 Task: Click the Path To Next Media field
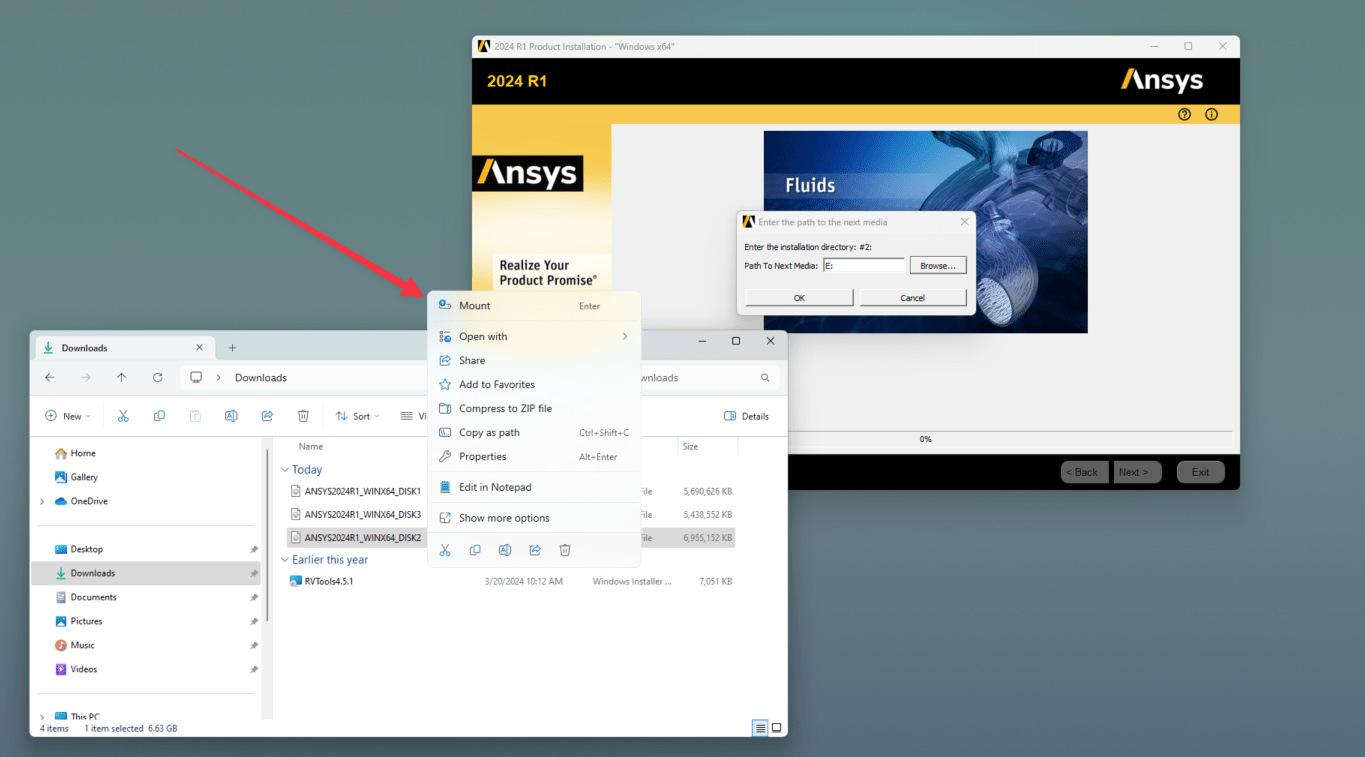863,266
